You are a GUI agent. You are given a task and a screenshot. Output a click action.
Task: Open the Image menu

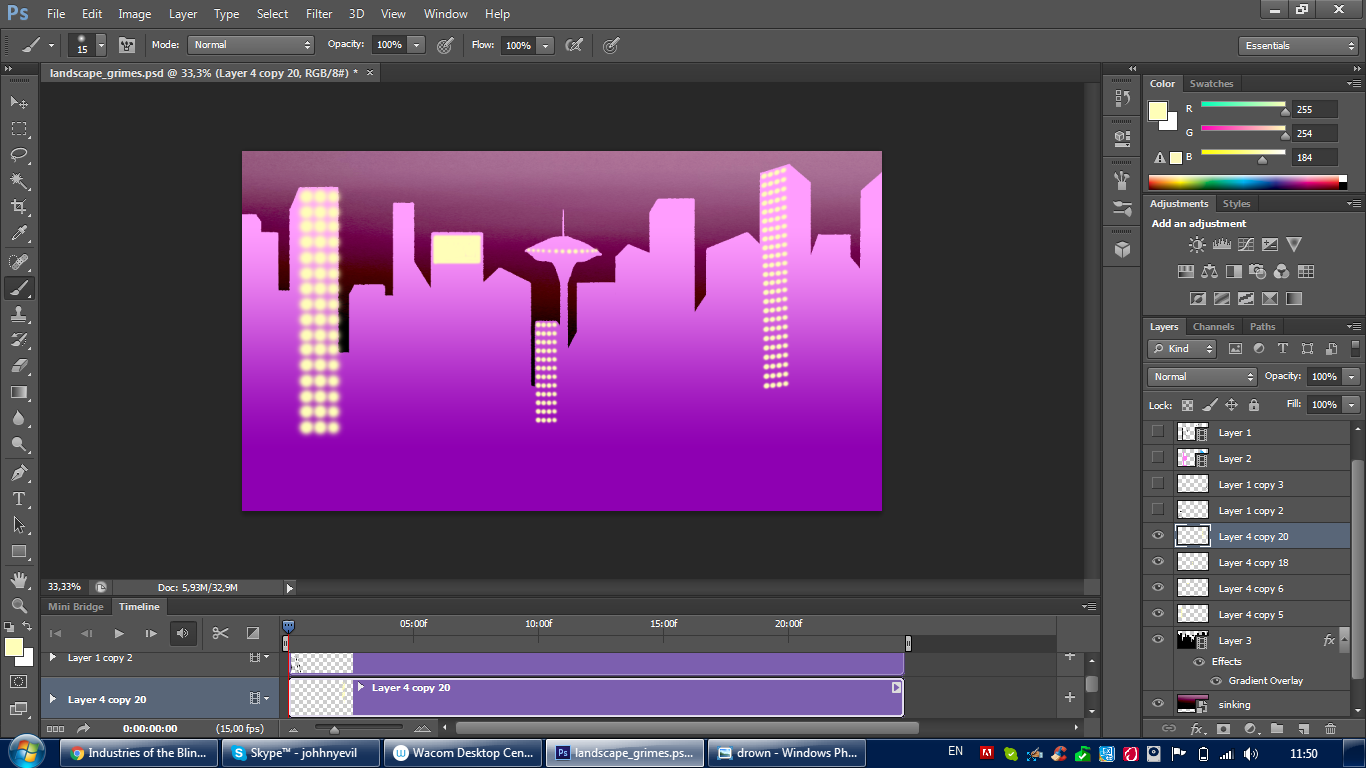pyautogui.click(x=135, y=14)
